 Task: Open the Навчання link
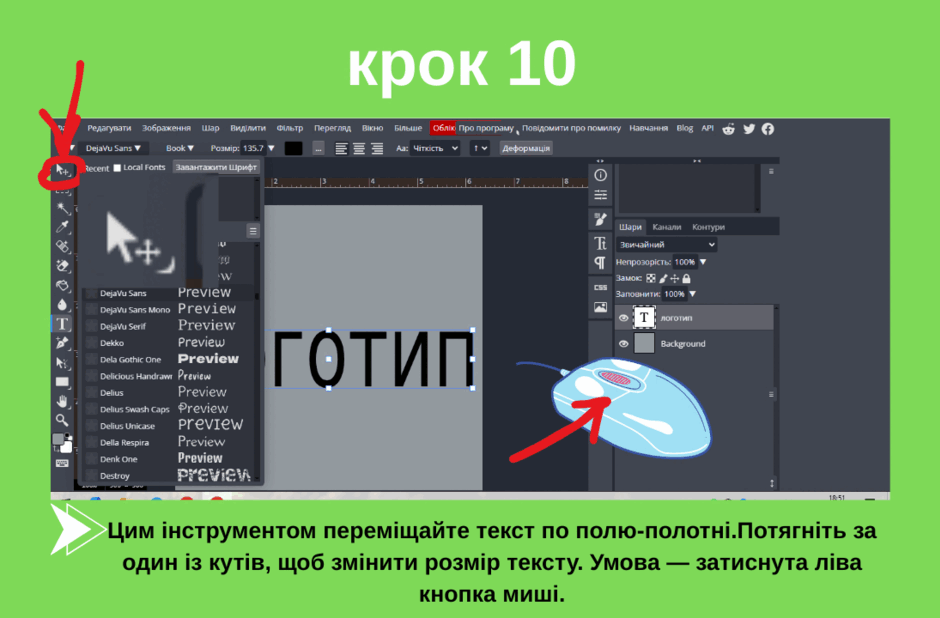click(648, 128)
